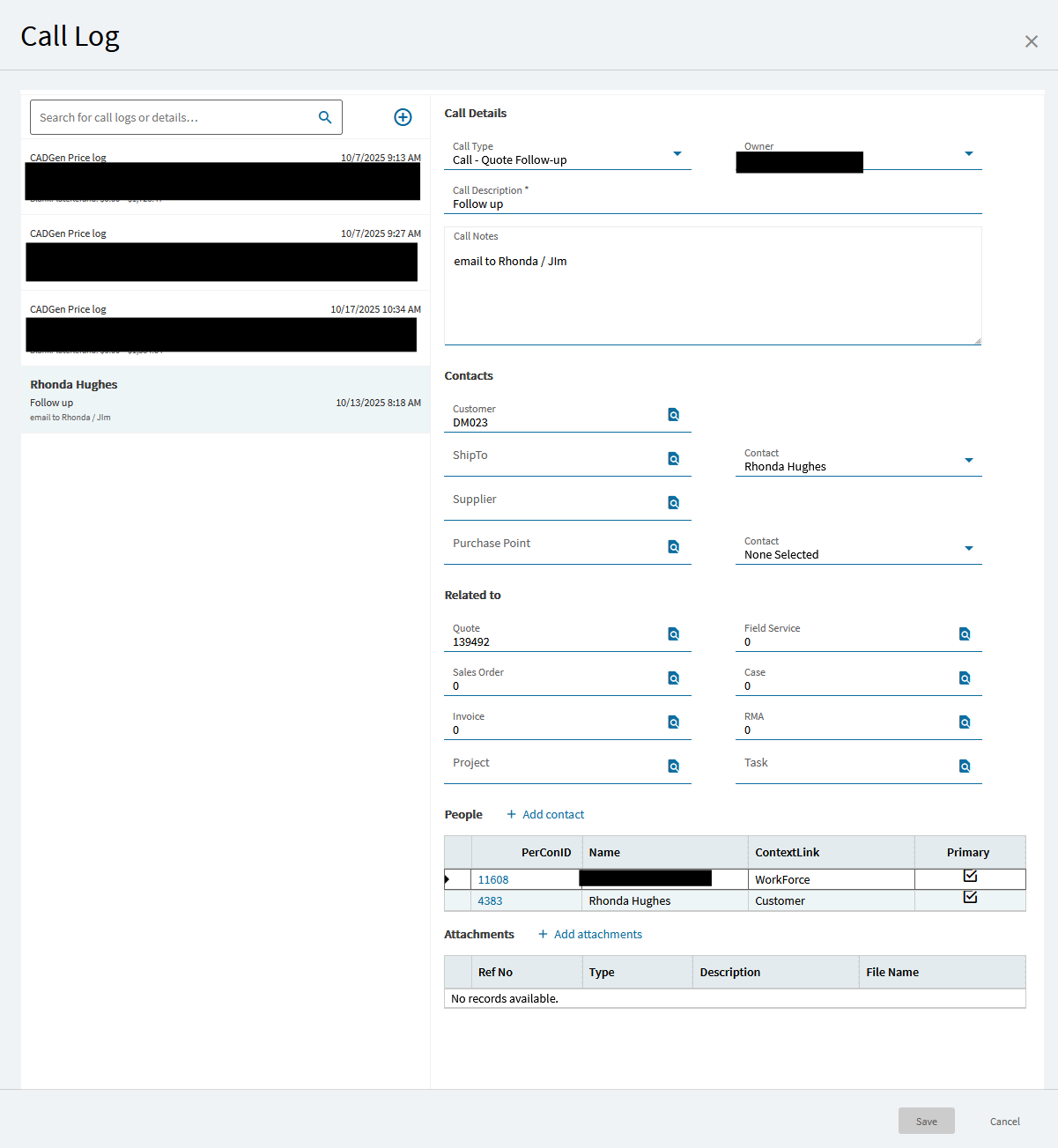1058x1148 pixels.
Task: Open the RMA lookup icon
Action: click(x=965, y=722)
